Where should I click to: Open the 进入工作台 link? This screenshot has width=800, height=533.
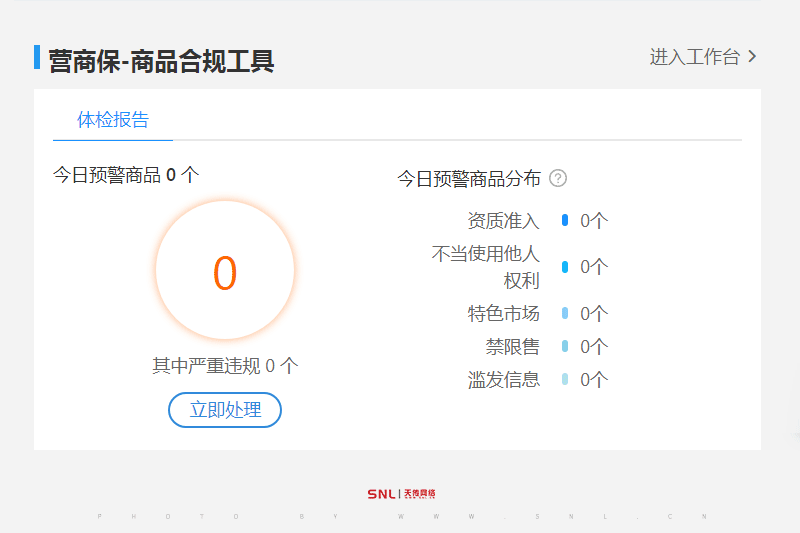pyautogui.click(x=702, y=57)
